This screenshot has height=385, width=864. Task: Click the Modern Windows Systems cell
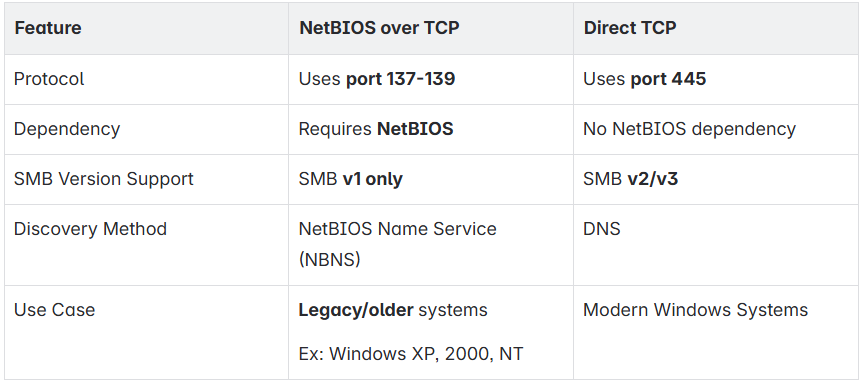coord(695,310)
